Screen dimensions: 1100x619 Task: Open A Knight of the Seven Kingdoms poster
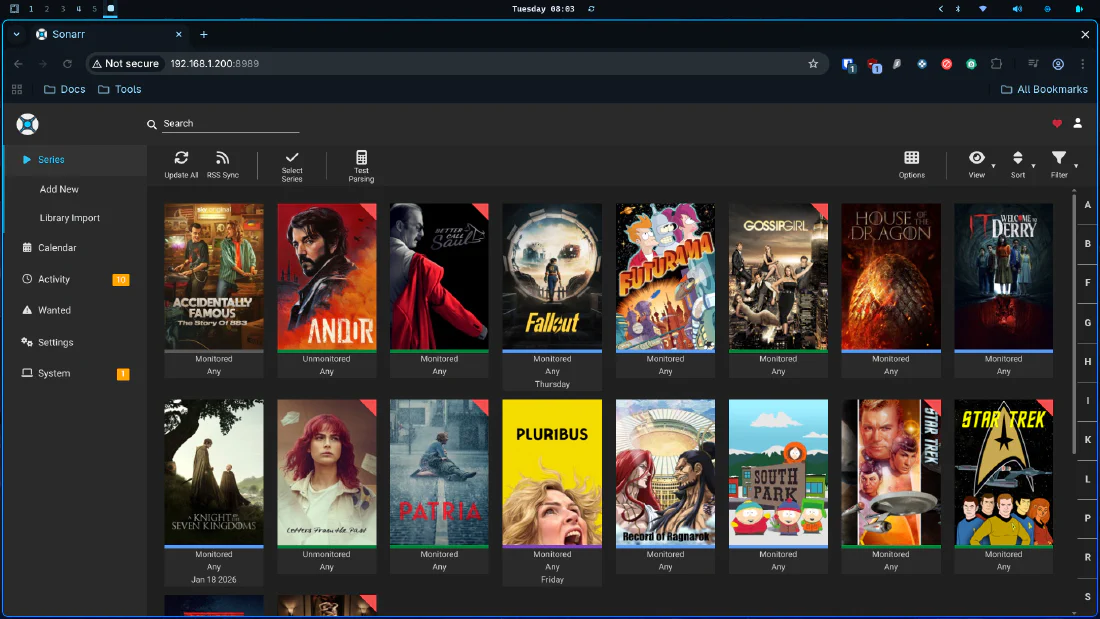click(214, 472)
